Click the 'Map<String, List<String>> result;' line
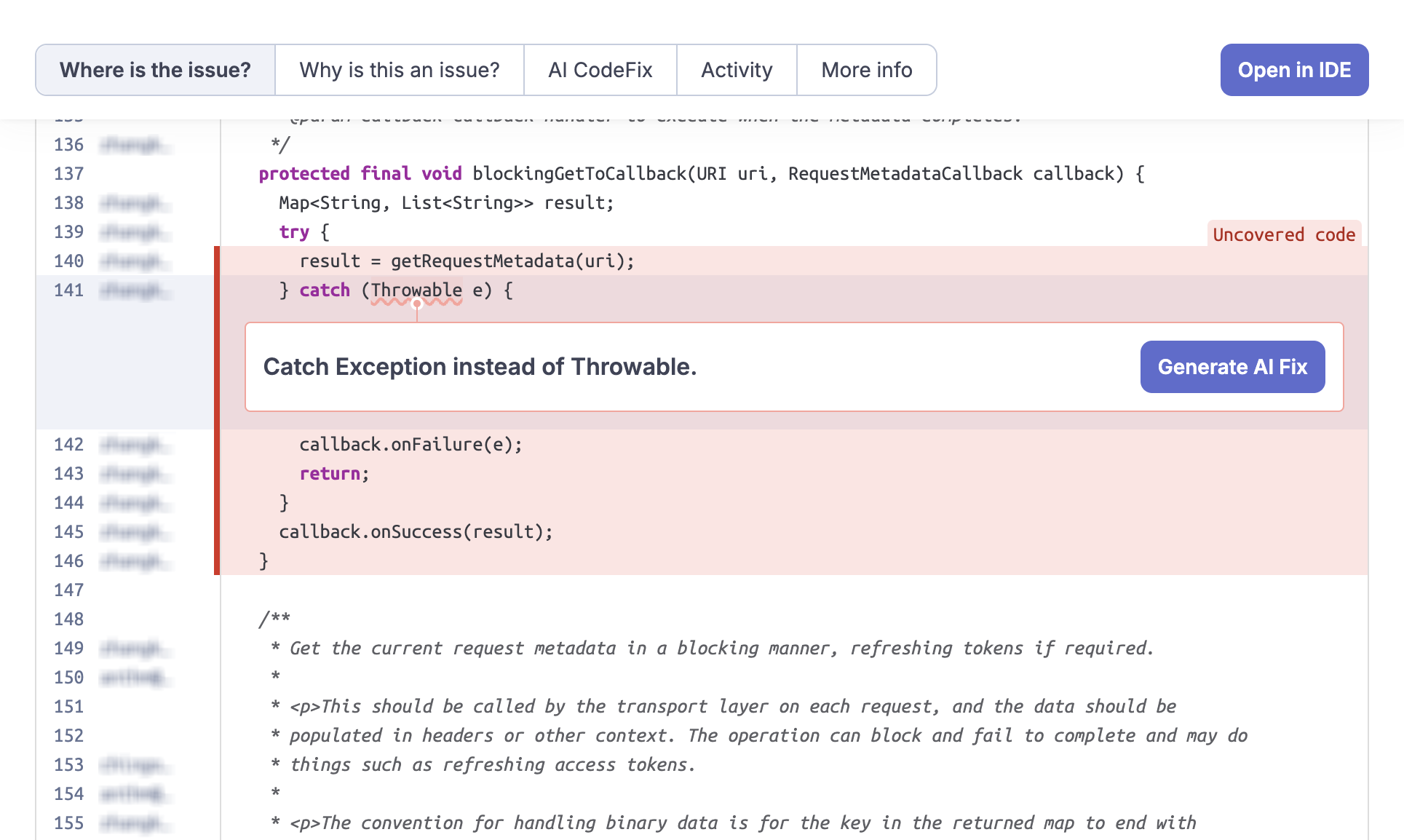1404x840 pixels. (446, 203)
